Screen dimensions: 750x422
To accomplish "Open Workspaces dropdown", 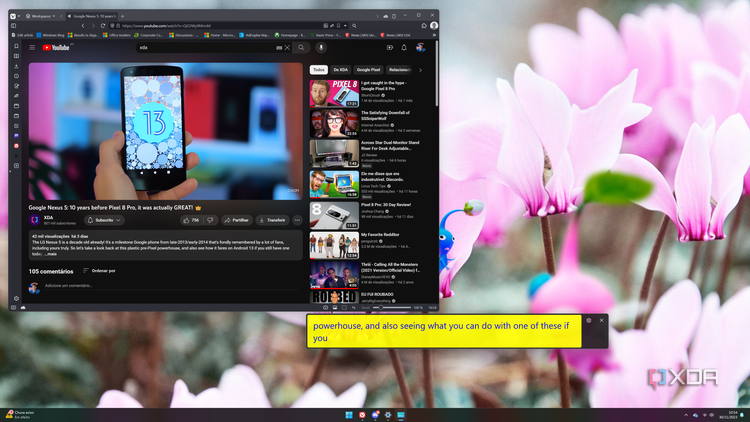I will click(41, 16).
